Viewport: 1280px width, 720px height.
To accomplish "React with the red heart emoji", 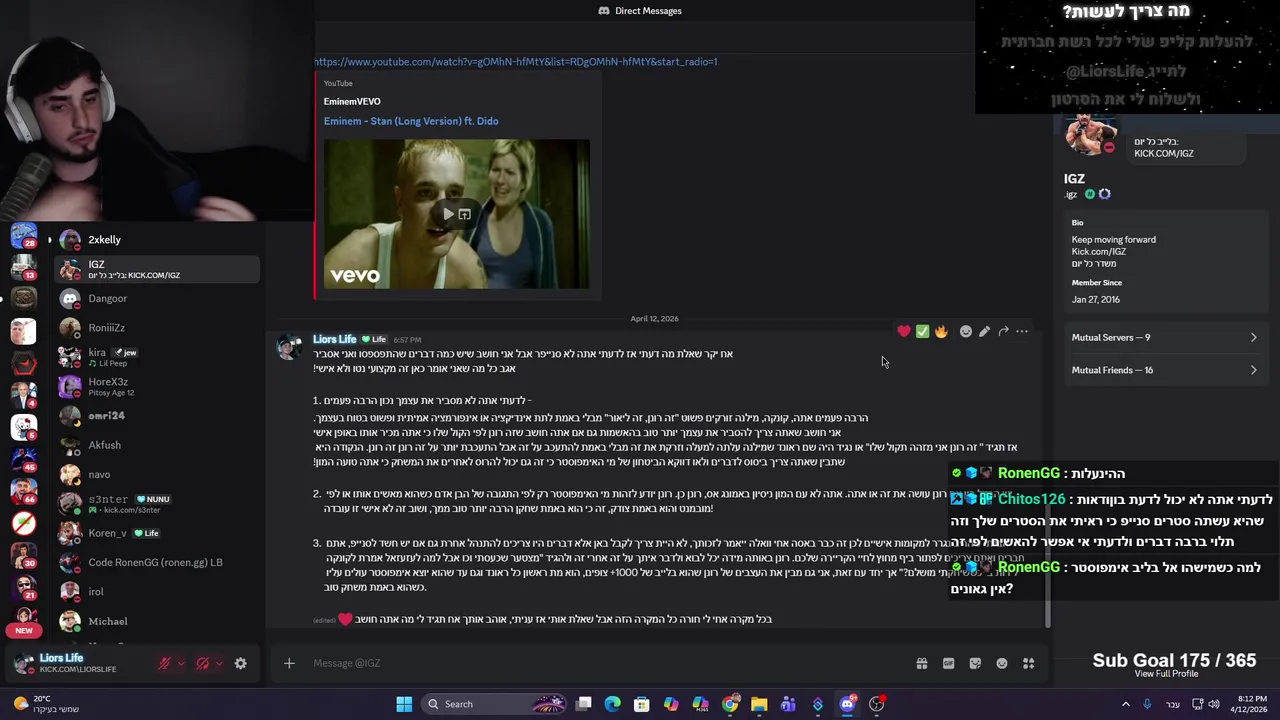I will [x=904, y=331].
